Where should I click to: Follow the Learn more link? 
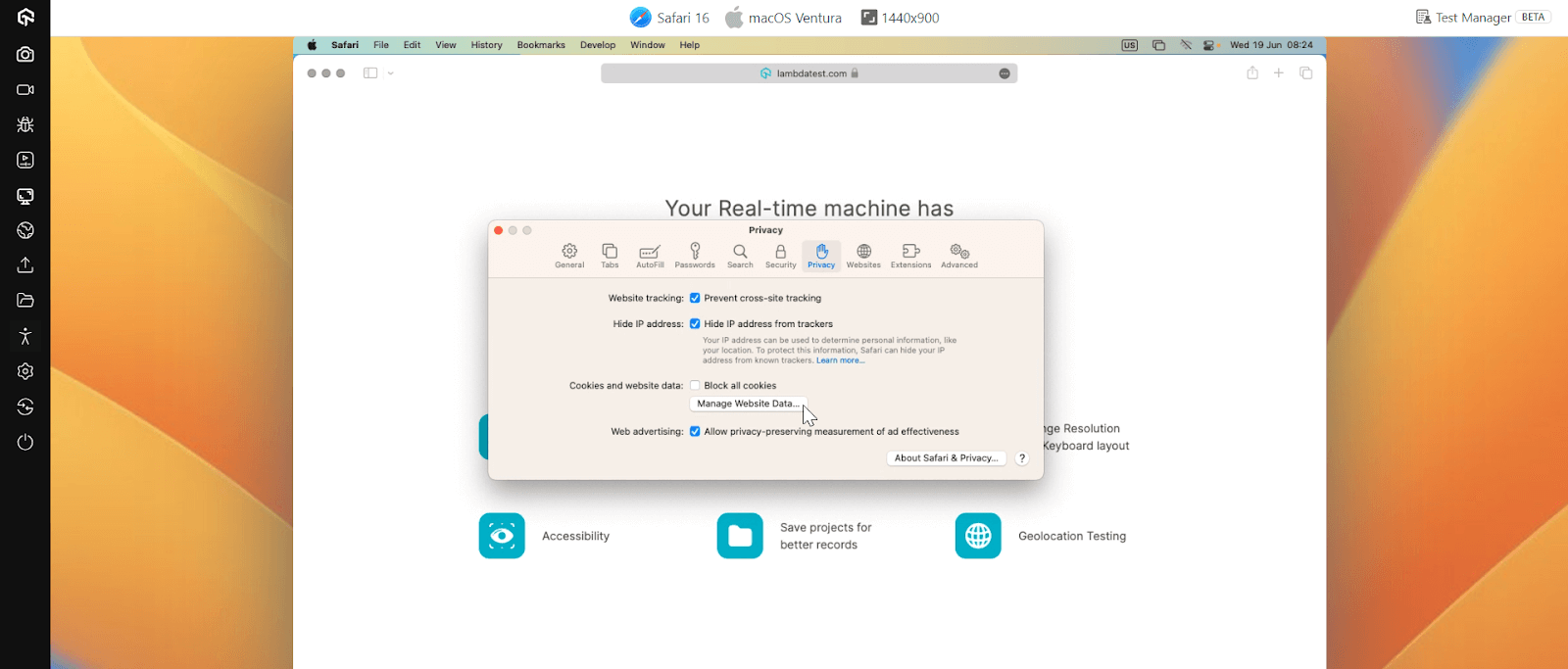(841, 360)
